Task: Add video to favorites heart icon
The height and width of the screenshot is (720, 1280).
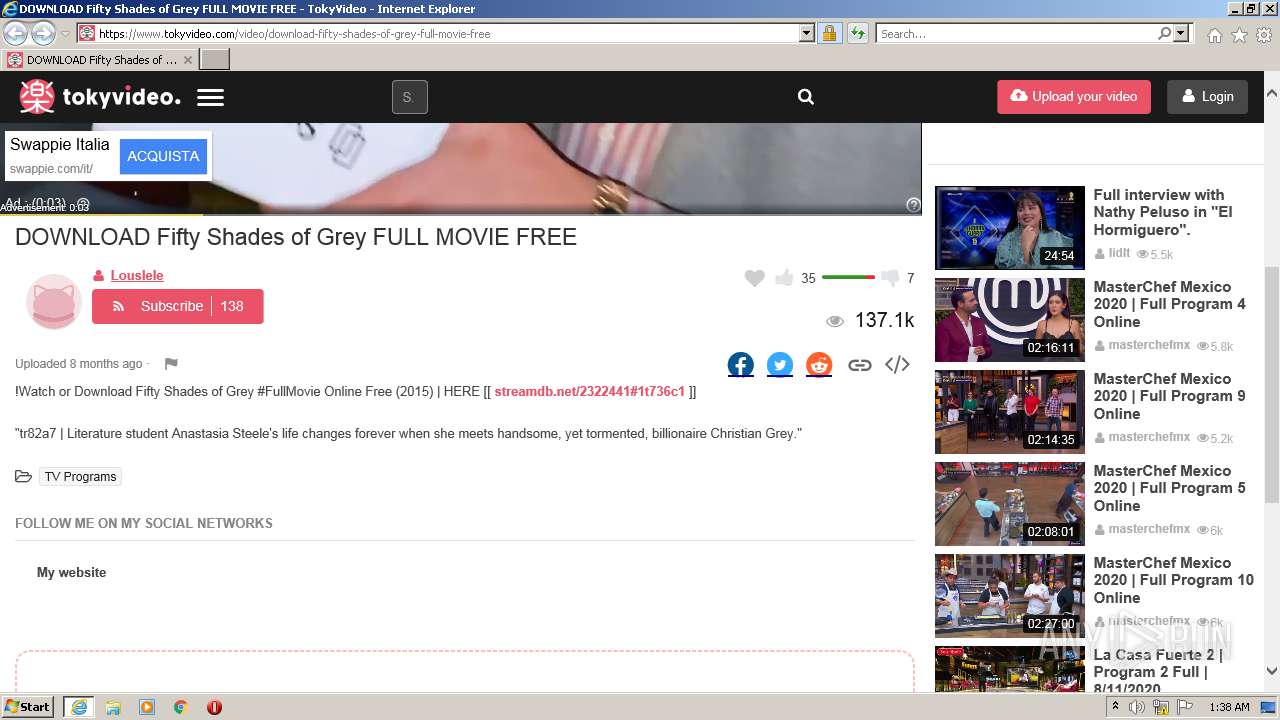Action: click(x=755, y=278)
